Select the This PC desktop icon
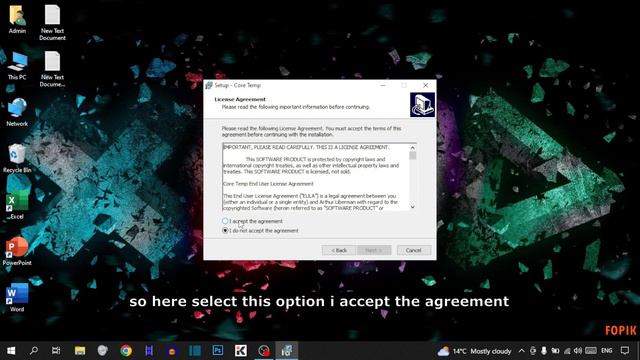640x360 pixels. click(x=17, y=66)
